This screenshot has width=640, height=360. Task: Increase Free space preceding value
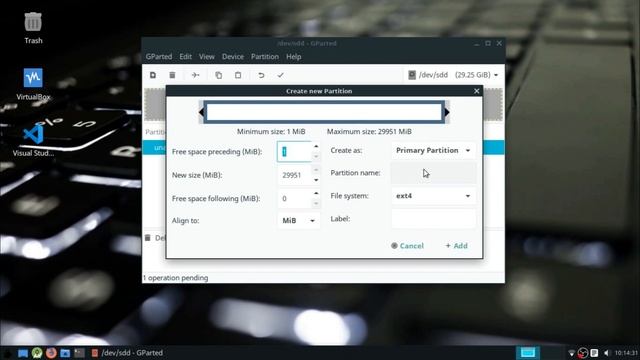316,146
